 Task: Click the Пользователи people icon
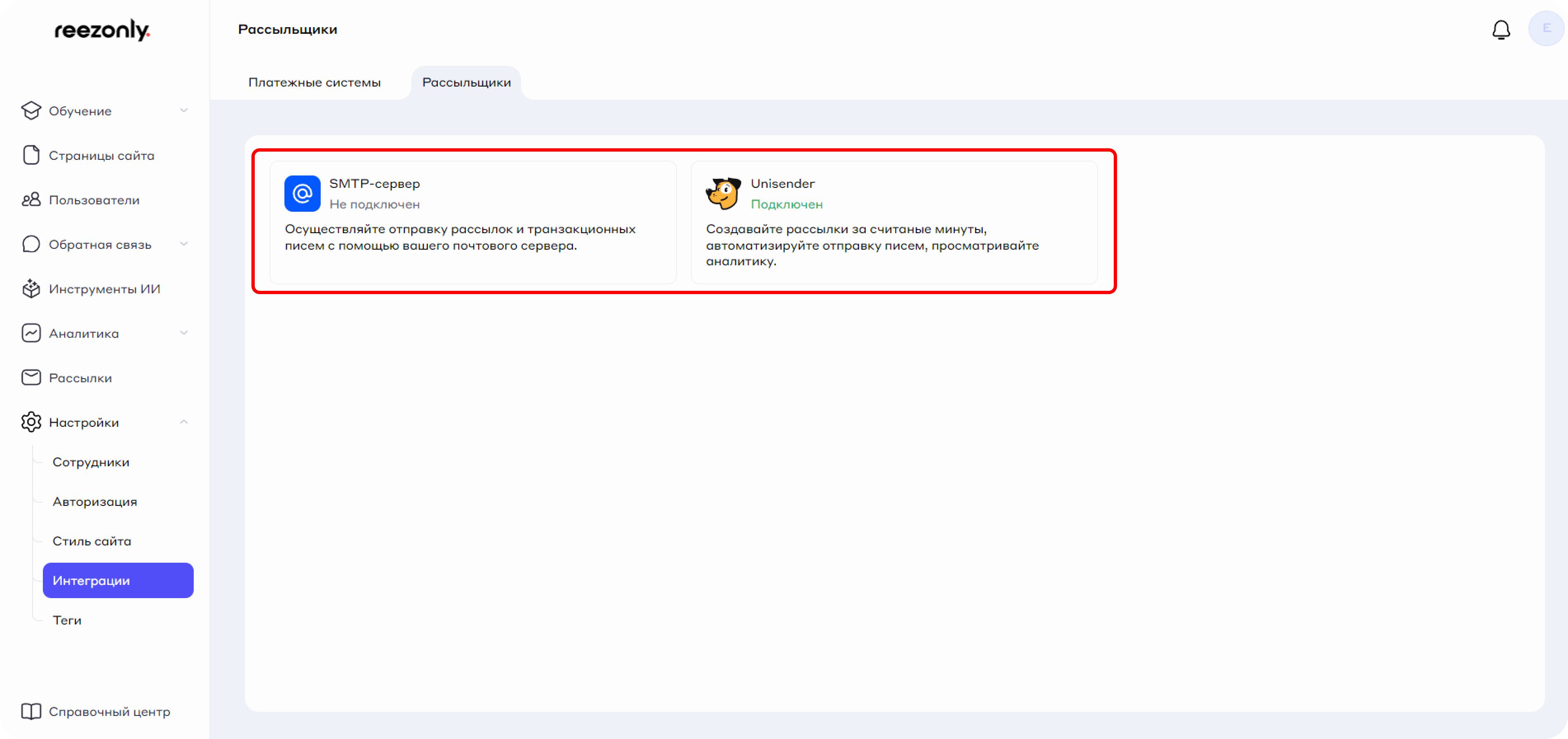pos(31,199)
